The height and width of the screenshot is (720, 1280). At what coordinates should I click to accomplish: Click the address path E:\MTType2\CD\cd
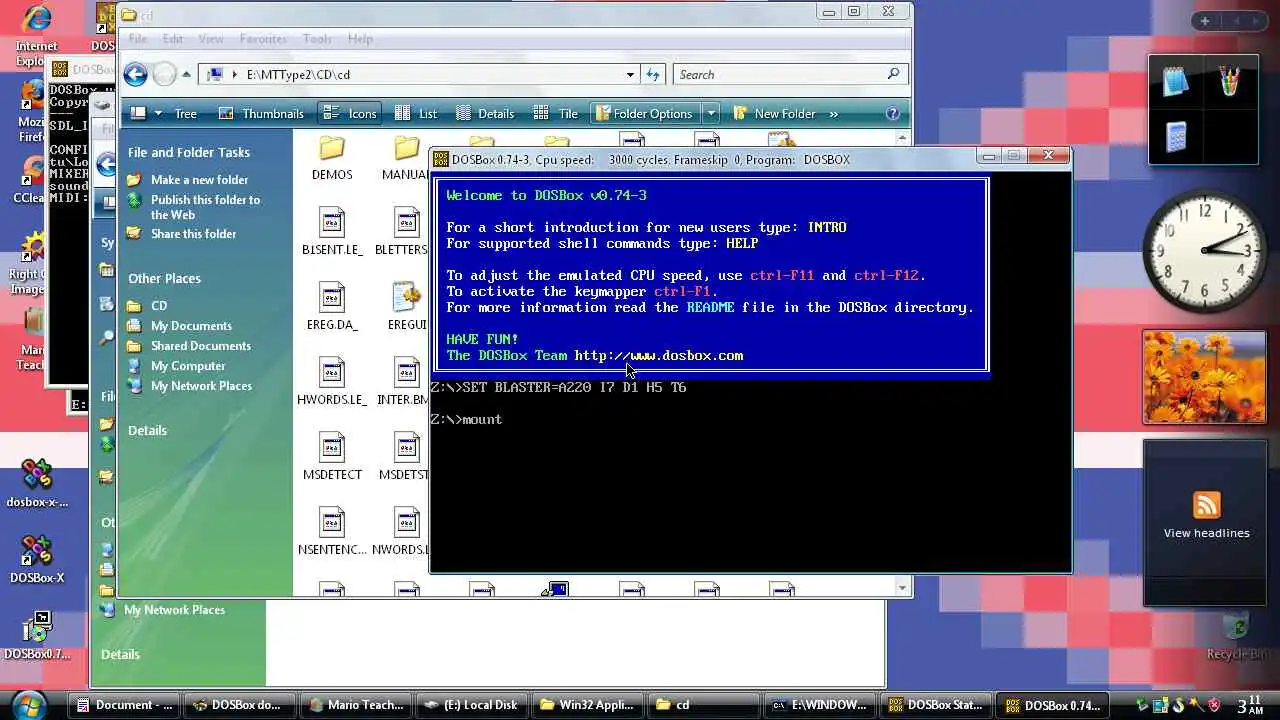[298, 74]
